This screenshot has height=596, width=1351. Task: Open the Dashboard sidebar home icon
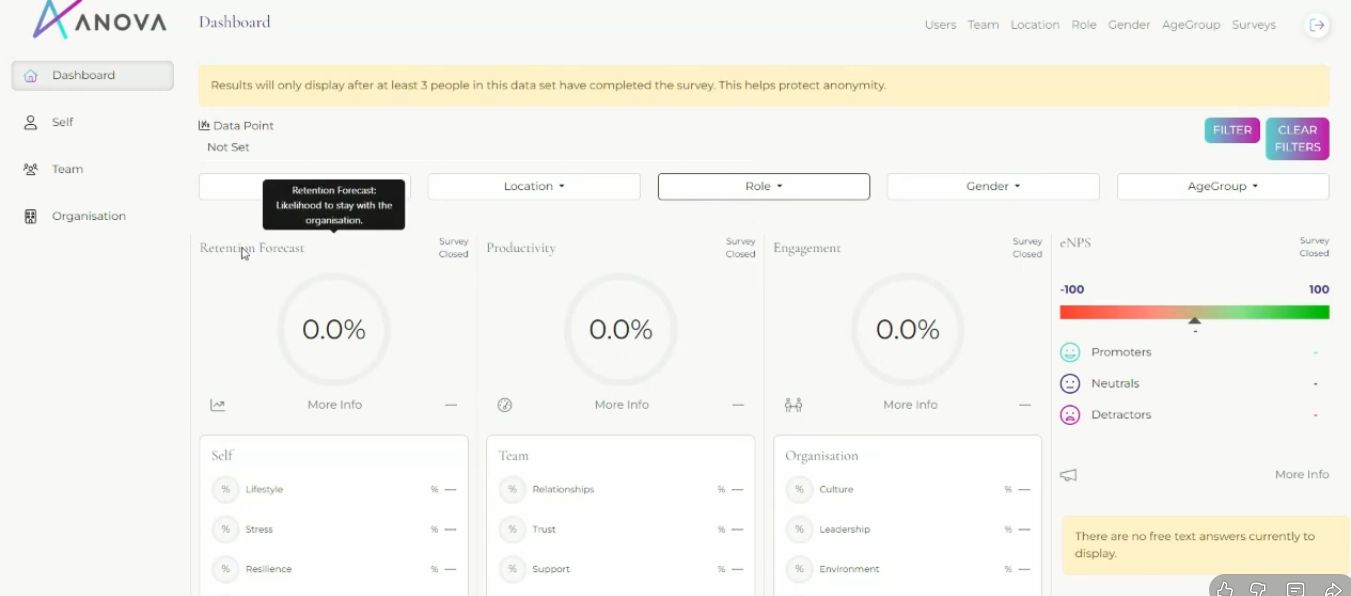[x=30, y=75]
